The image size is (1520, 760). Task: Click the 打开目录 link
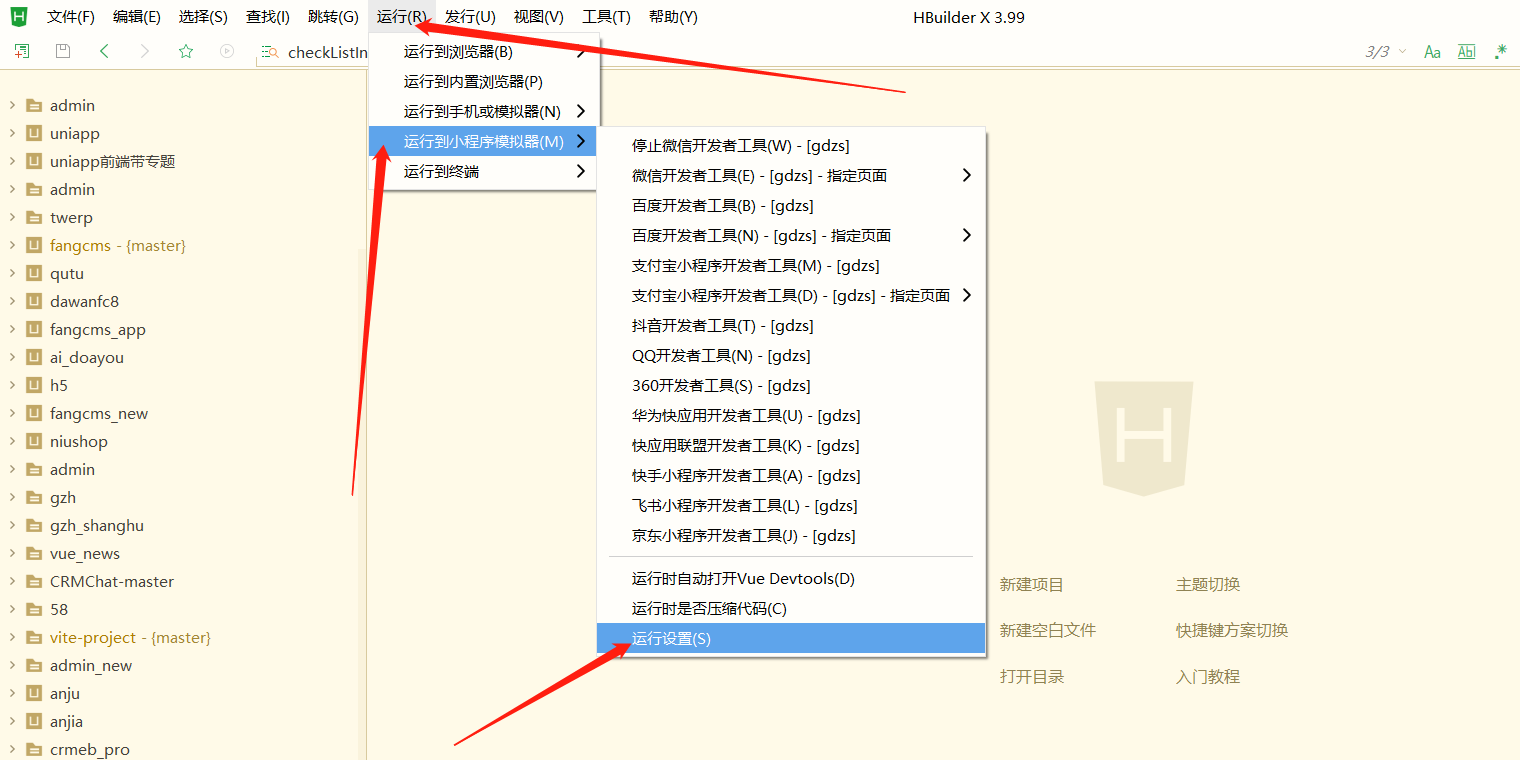(1032, 676)
